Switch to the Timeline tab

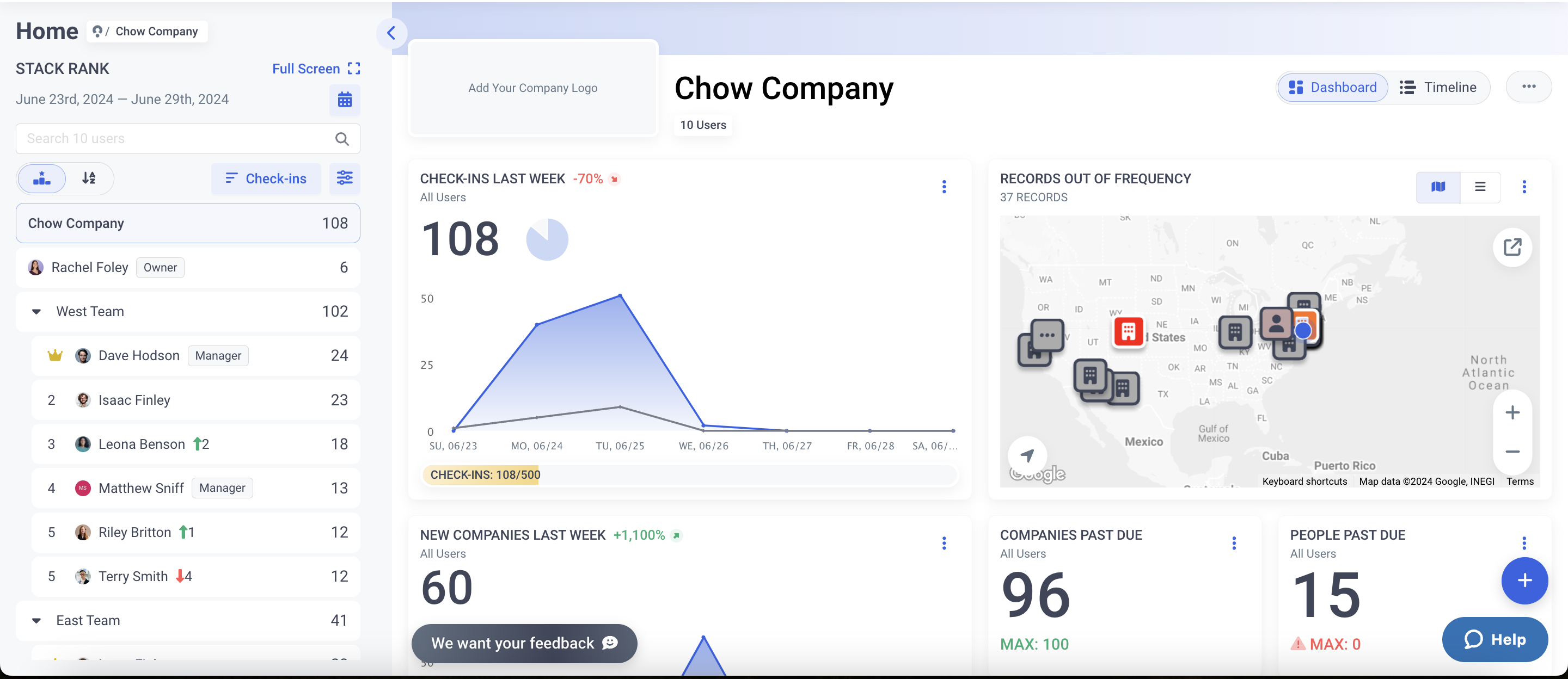pyautogui.click(x=1438, y=88)
